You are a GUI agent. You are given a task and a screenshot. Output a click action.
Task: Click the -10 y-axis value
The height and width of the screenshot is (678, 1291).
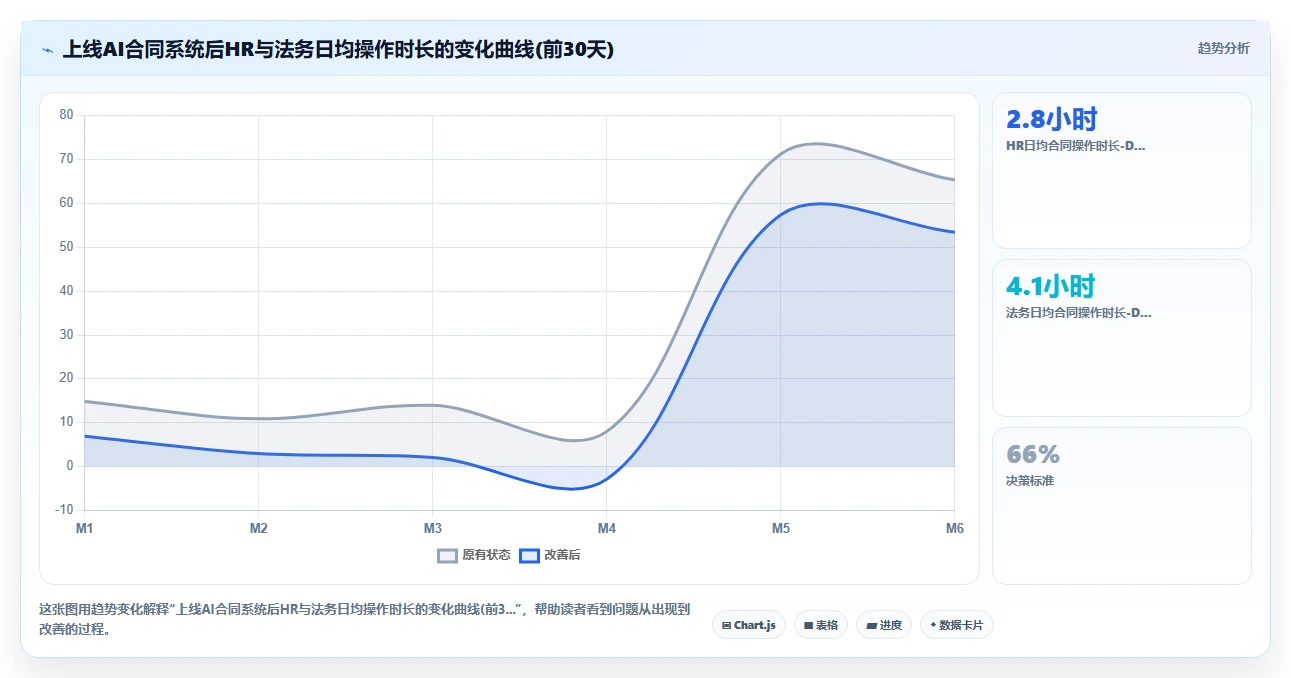pos(65,510)
